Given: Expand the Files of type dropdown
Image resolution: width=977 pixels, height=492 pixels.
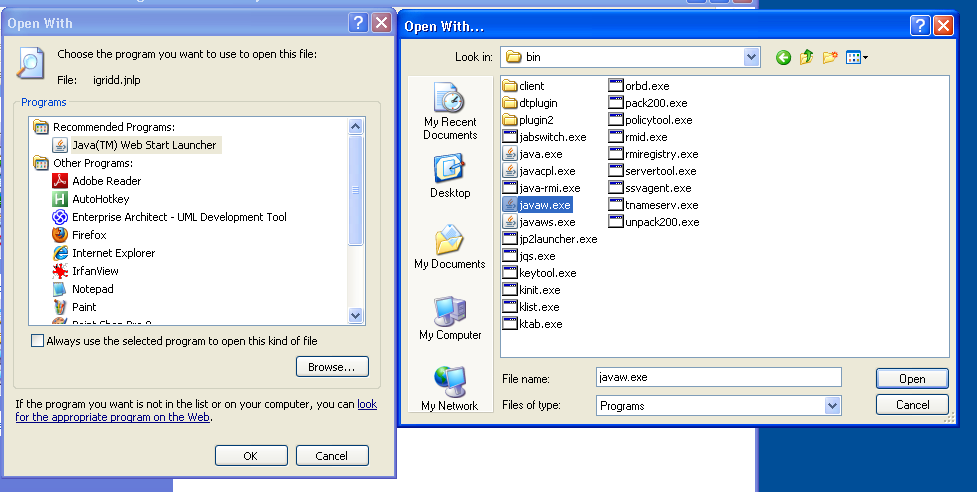Looking at the screenshot, I should pos(832,405).
